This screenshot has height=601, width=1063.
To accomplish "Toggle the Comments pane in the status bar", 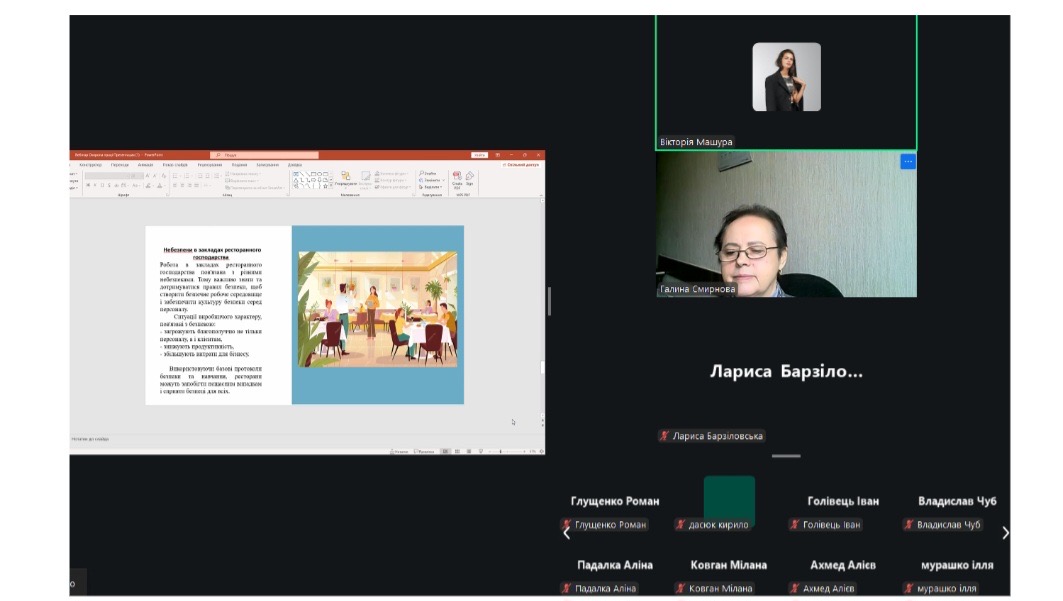I will coord(424,452).
